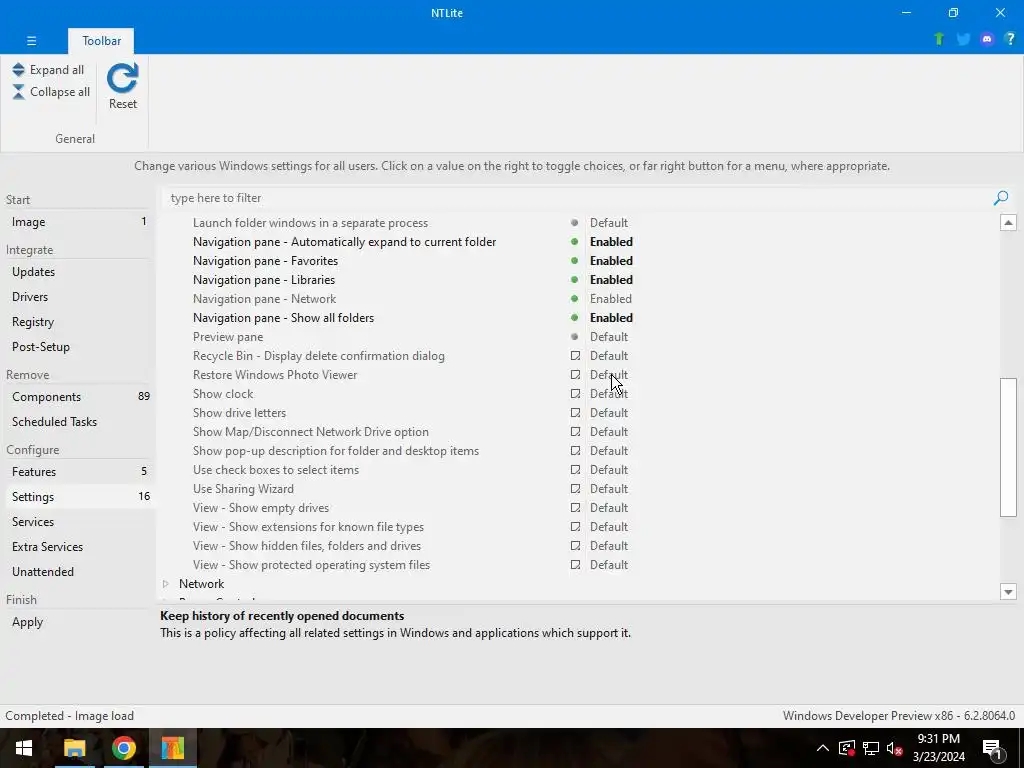The image size is (1024, 768).
Task: Toggle checkbox for Show clock
Action: (x=575, y=394)
